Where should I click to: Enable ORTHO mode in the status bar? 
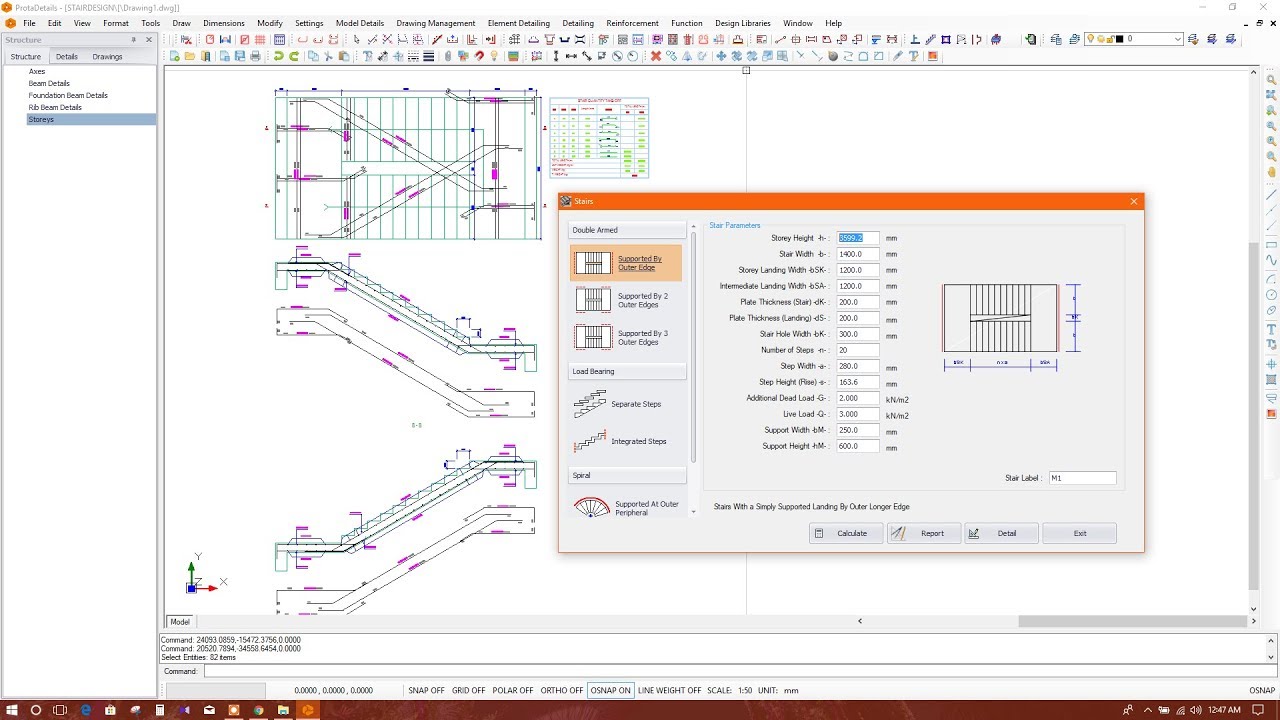[x=562, y=690]
